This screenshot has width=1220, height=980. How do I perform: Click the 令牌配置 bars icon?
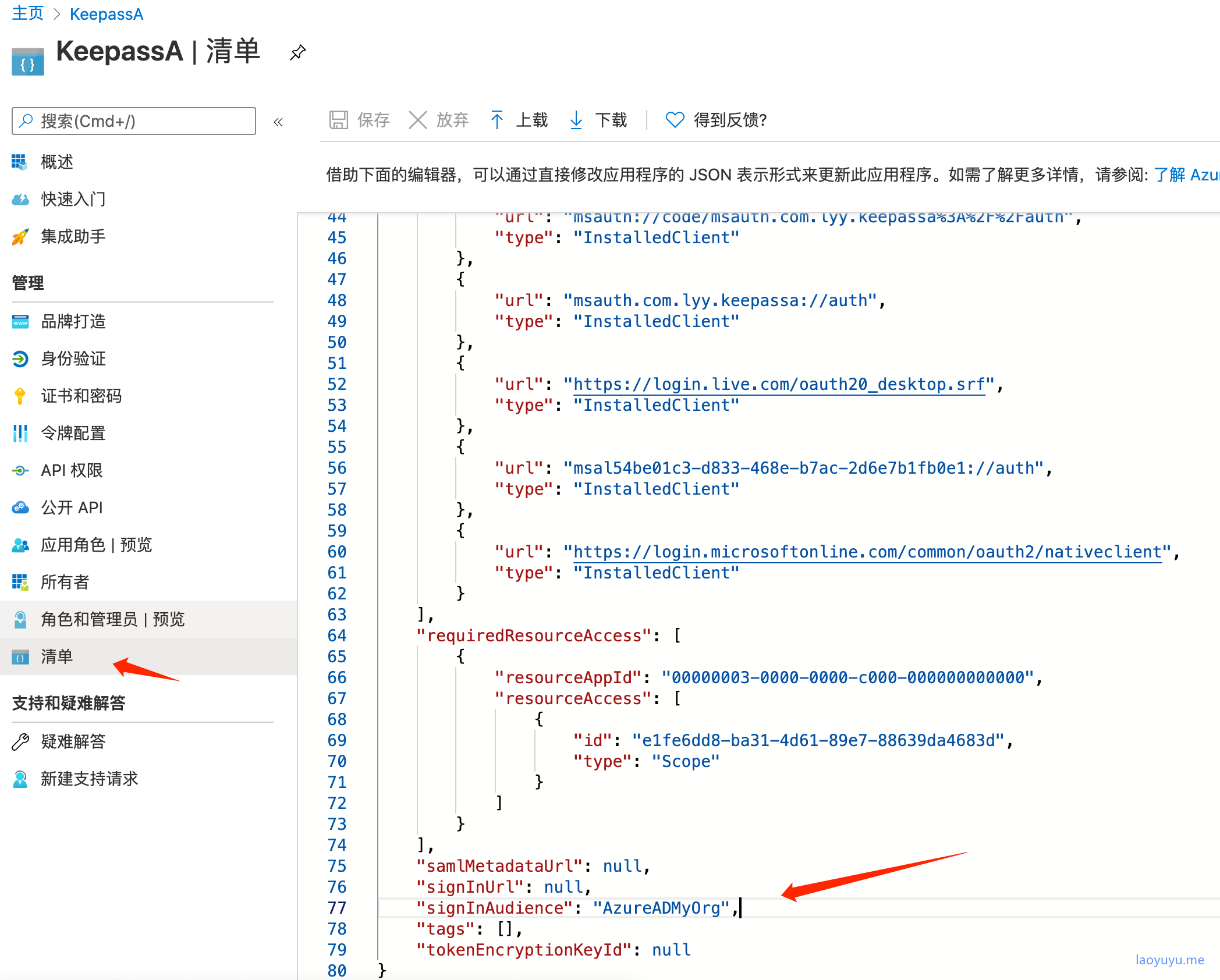click(20, 433)
